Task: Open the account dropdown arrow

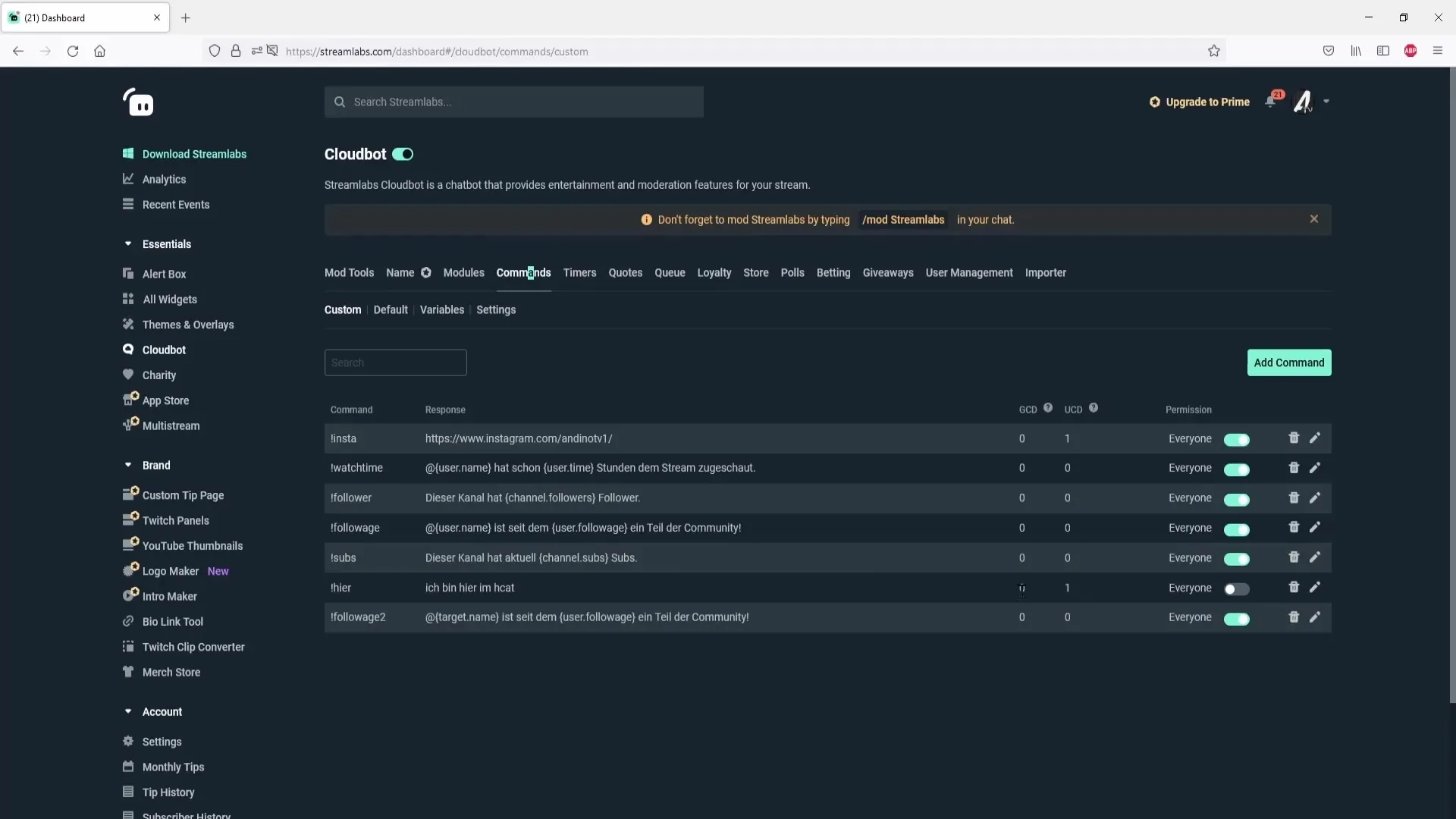Action: click(x=1326, y=102)
